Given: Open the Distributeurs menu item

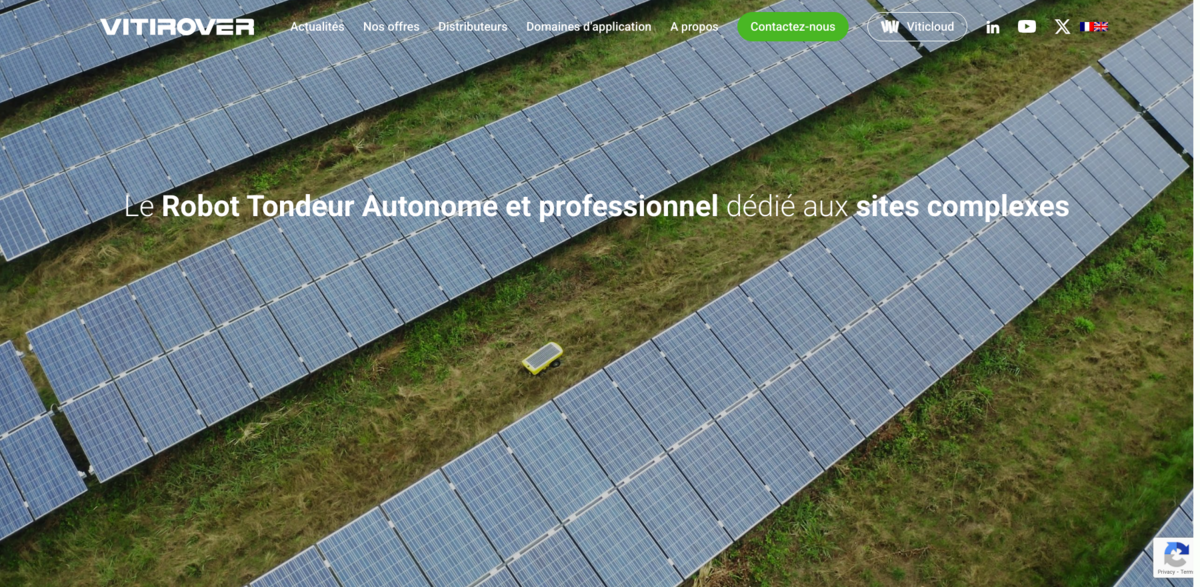Looking at the screenshot, I should (x=472, y=27).
